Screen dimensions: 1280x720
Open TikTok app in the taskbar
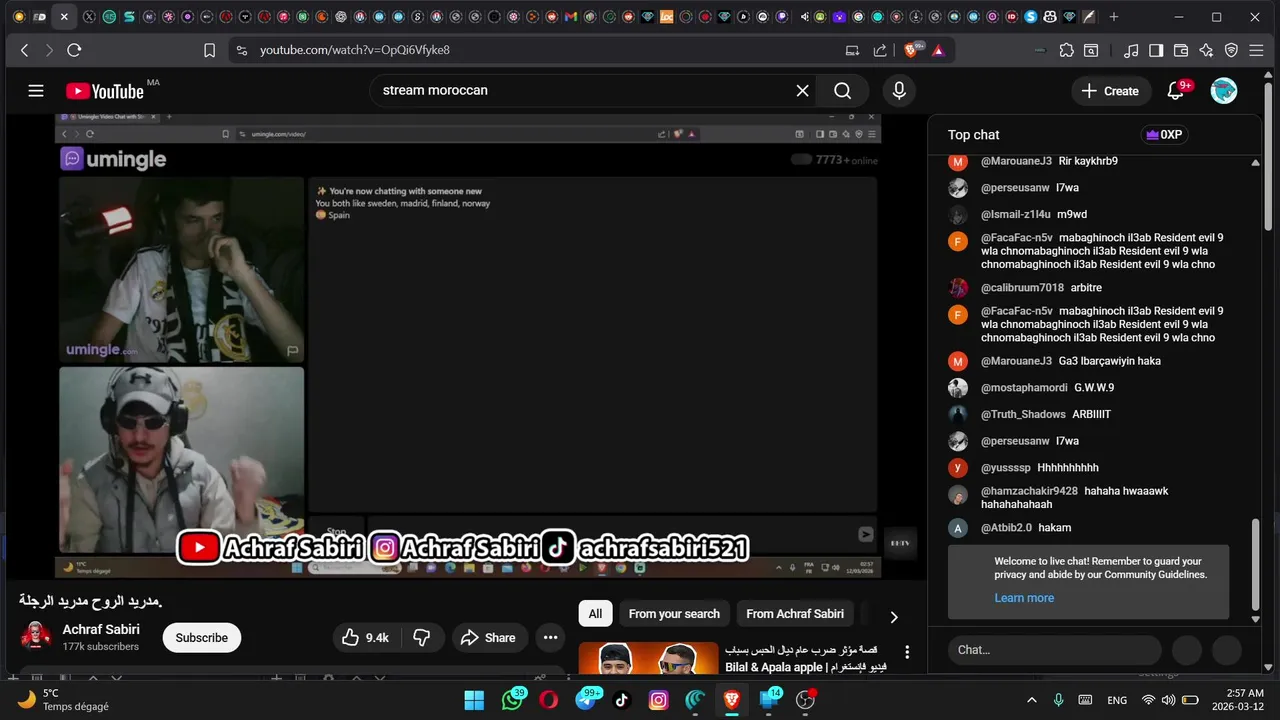(x=621, y=700)
